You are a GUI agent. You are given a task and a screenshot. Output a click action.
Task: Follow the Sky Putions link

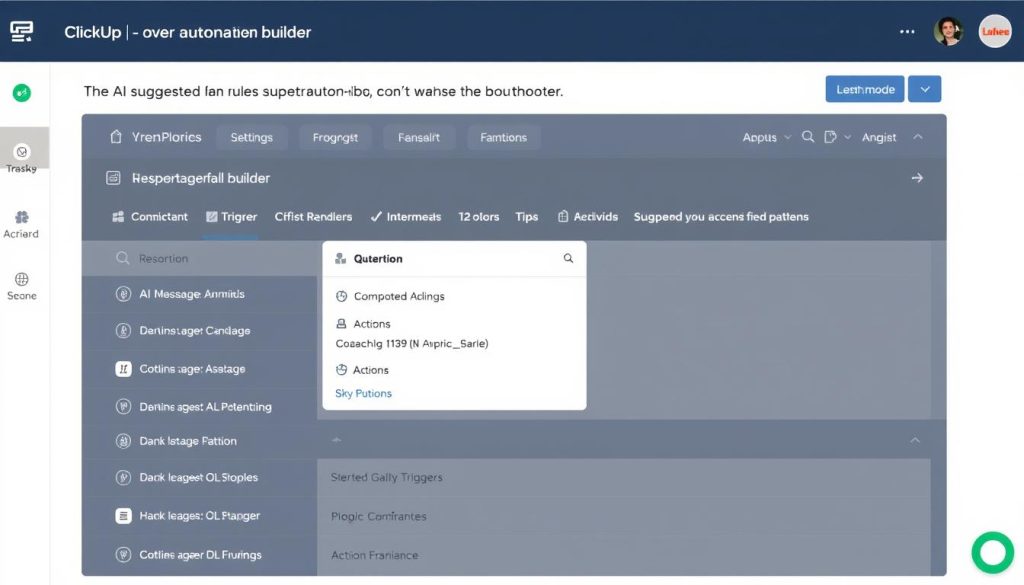(363, 393)
